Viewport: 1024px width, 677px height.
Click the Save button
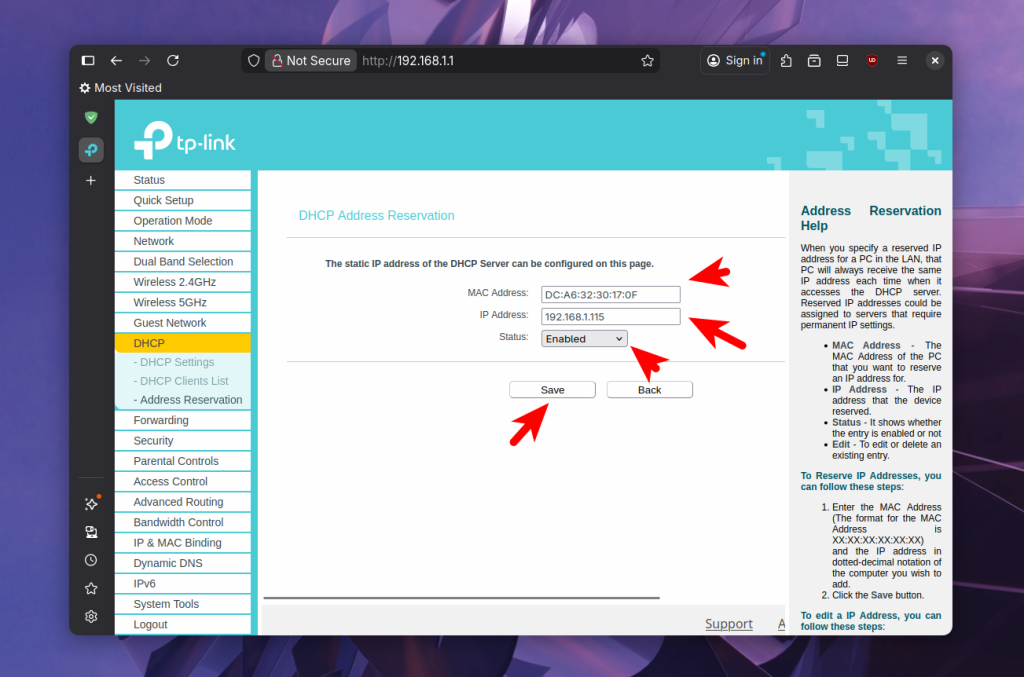[x=552, y=390]
